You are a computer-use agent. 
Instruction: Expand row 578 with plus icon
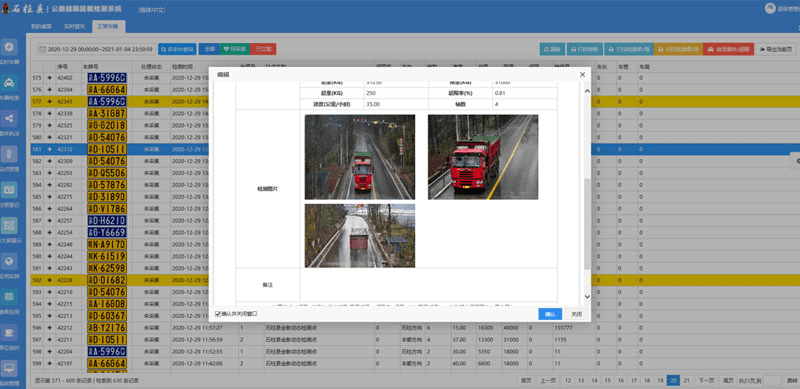coord(49,113)
